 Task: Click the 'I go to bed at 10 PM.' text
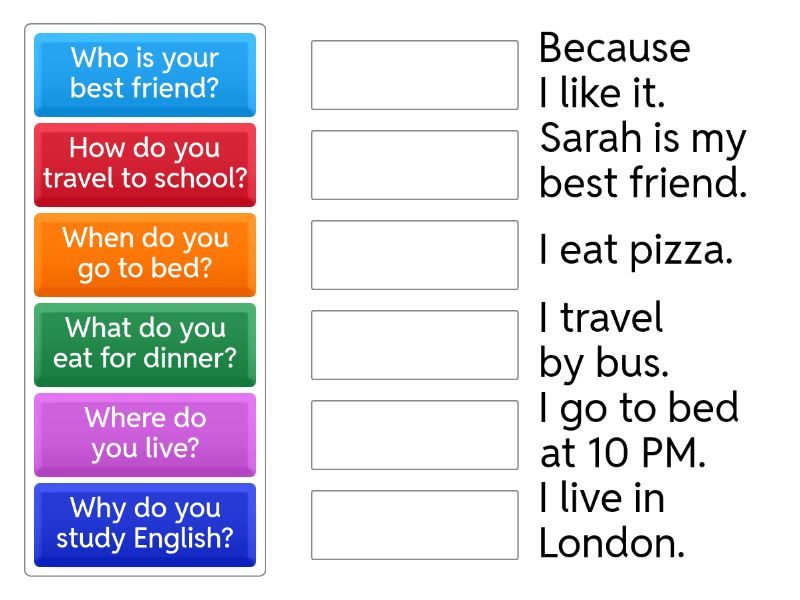[638, 431]
